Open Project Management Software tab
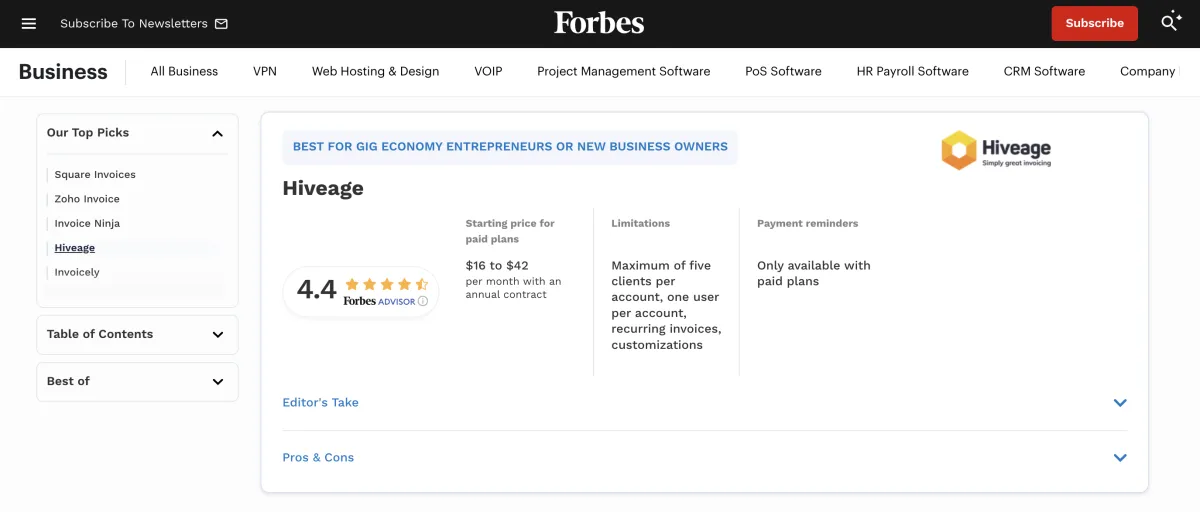 click(624, 71)
